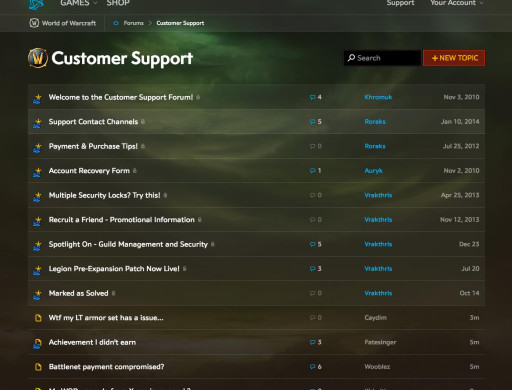Click the WoW emblem beside Customer Support heading
Viewport: 512px width, 390px height.
(x=38, y=58)
